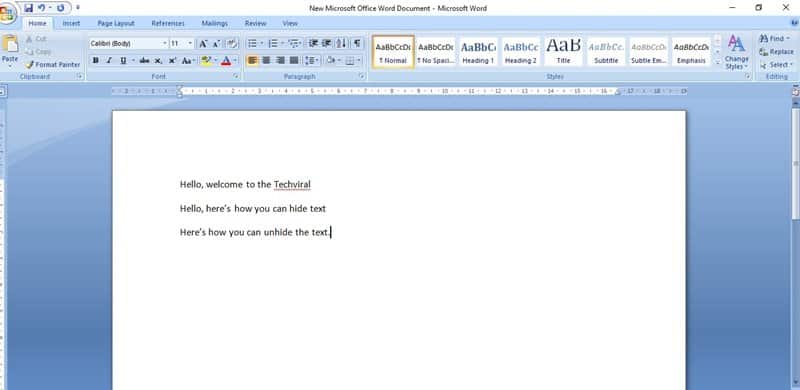Apply subscript formatting
This screenshot has height=390, width=800.
(158, 61)
